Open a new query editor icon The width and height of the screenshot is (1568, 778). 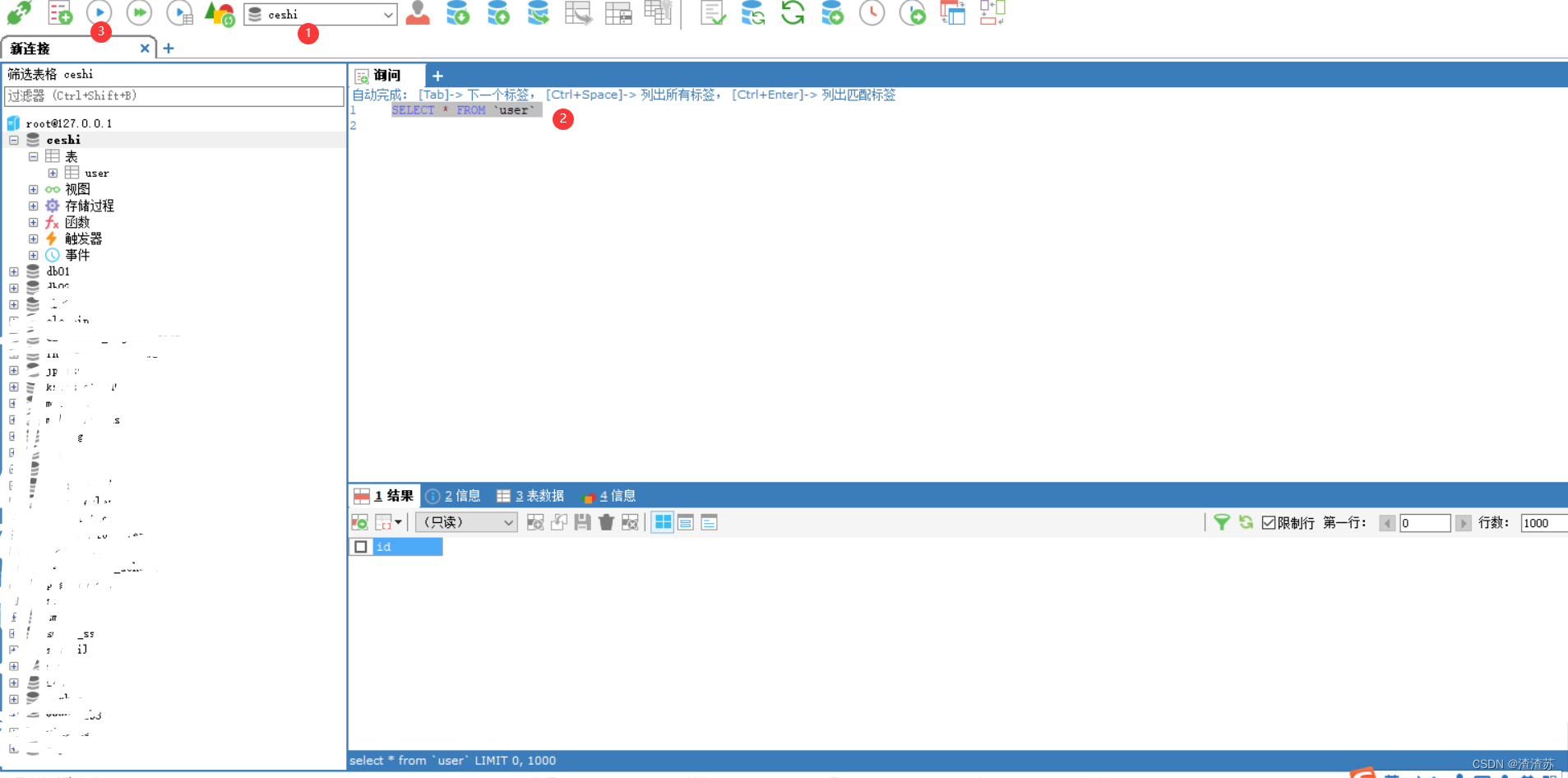tap(60, 12)
